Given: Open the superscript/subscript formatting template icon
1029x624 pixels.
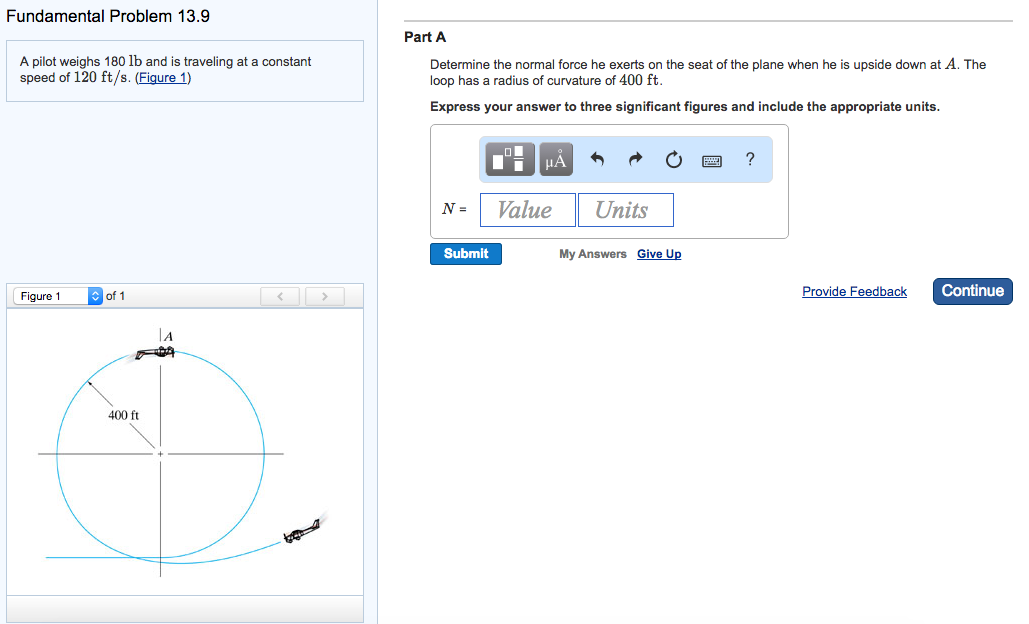Looking at the screenshot, I should tap(508, 158).
